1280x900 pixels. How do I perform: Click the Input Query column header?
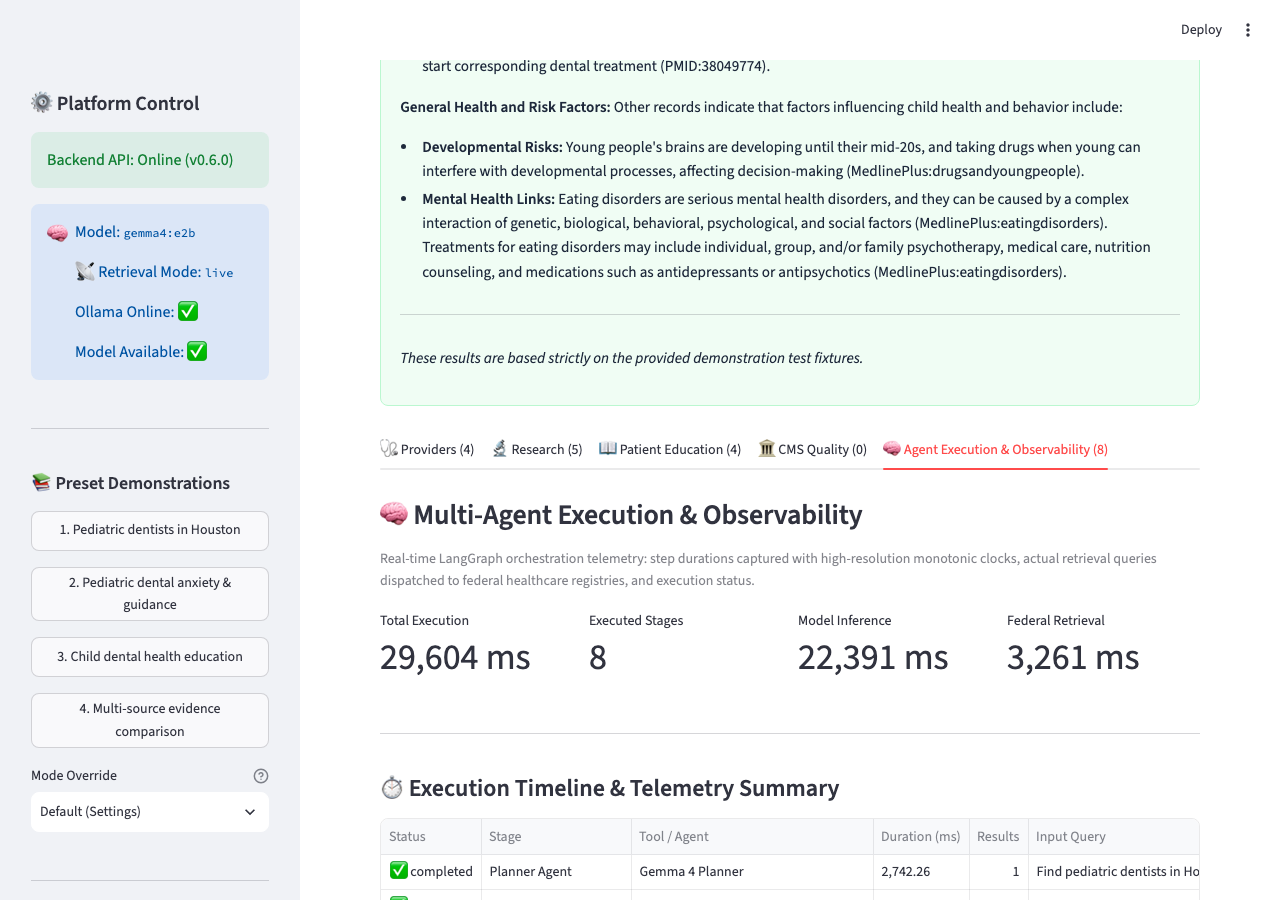[x=1114, y=837]
